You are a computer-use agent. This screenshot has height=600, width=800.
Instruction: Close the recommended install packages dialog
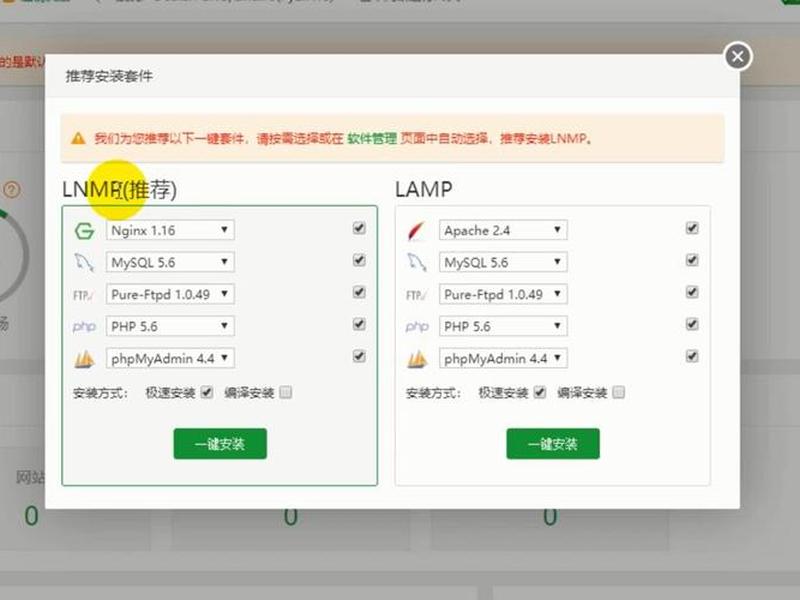pyautogui.click(x=738, y=56)
